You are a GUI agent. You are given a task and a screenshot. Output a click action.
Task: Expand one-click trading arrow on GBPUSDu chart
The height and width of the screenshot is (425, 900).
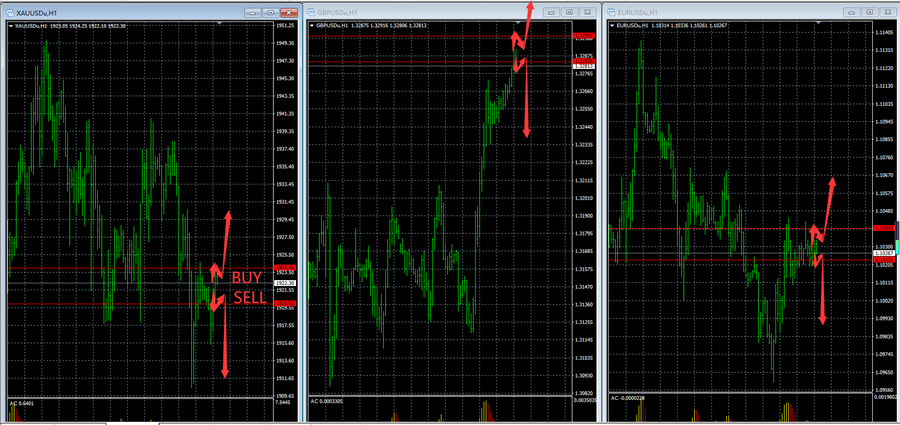coord(313,27)
